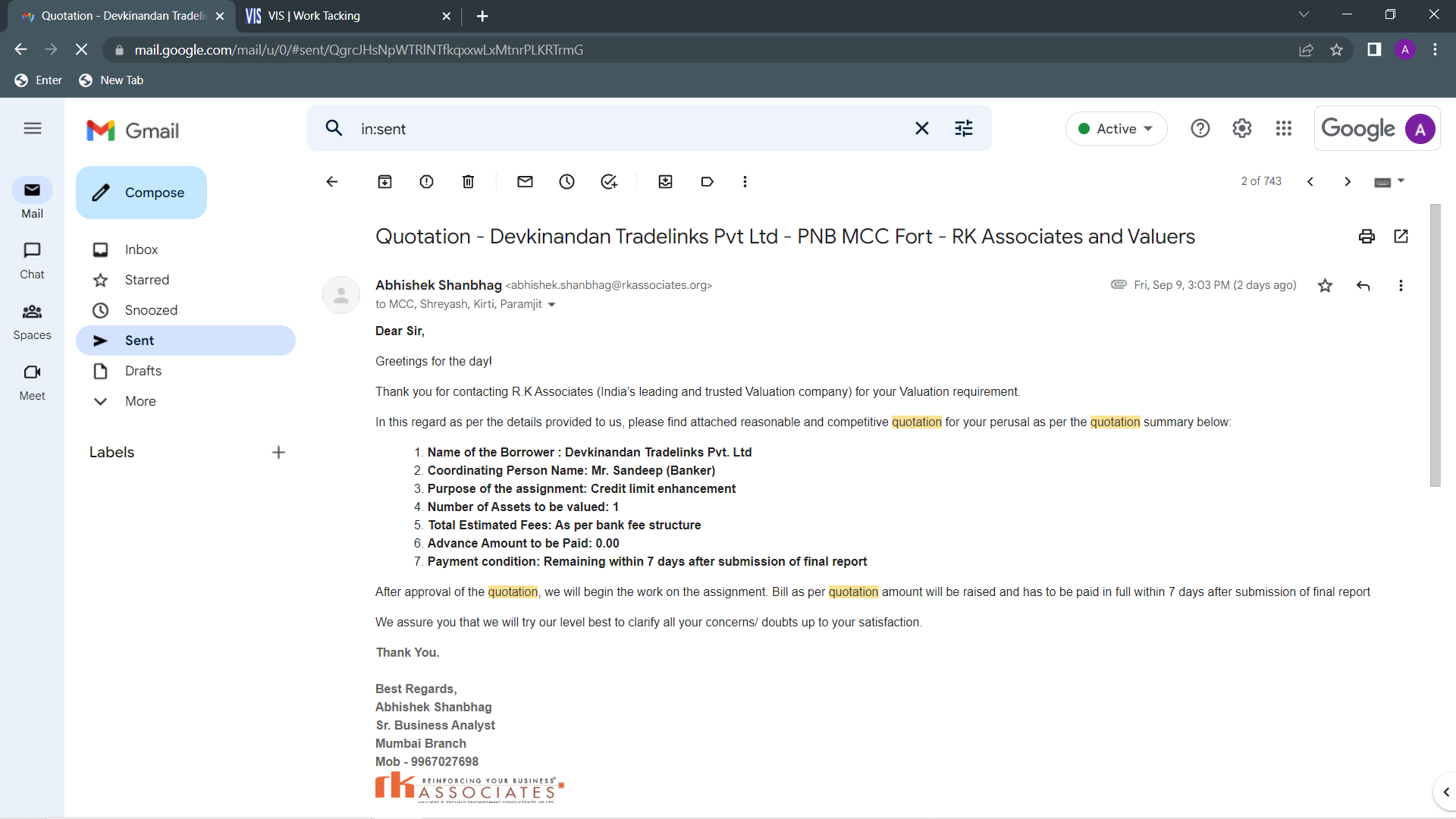Create a new label with plus

click(278, 453)
